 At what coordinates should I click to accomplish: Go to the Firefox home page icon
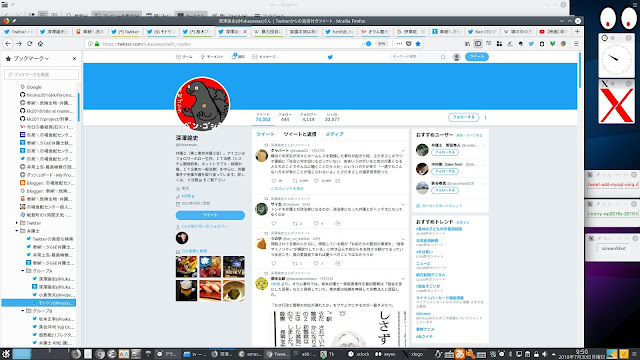coord(40,44)
